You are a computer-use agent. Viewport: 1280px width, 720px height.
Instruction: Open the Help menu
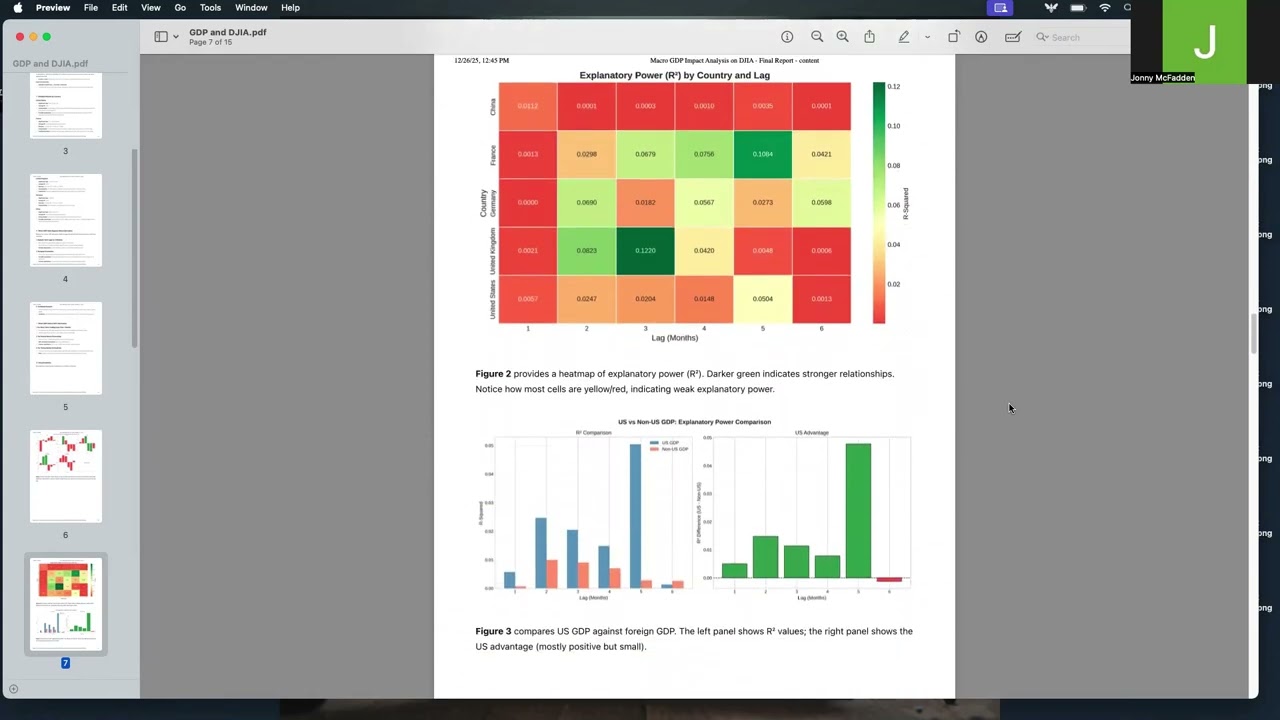point(290,8)
